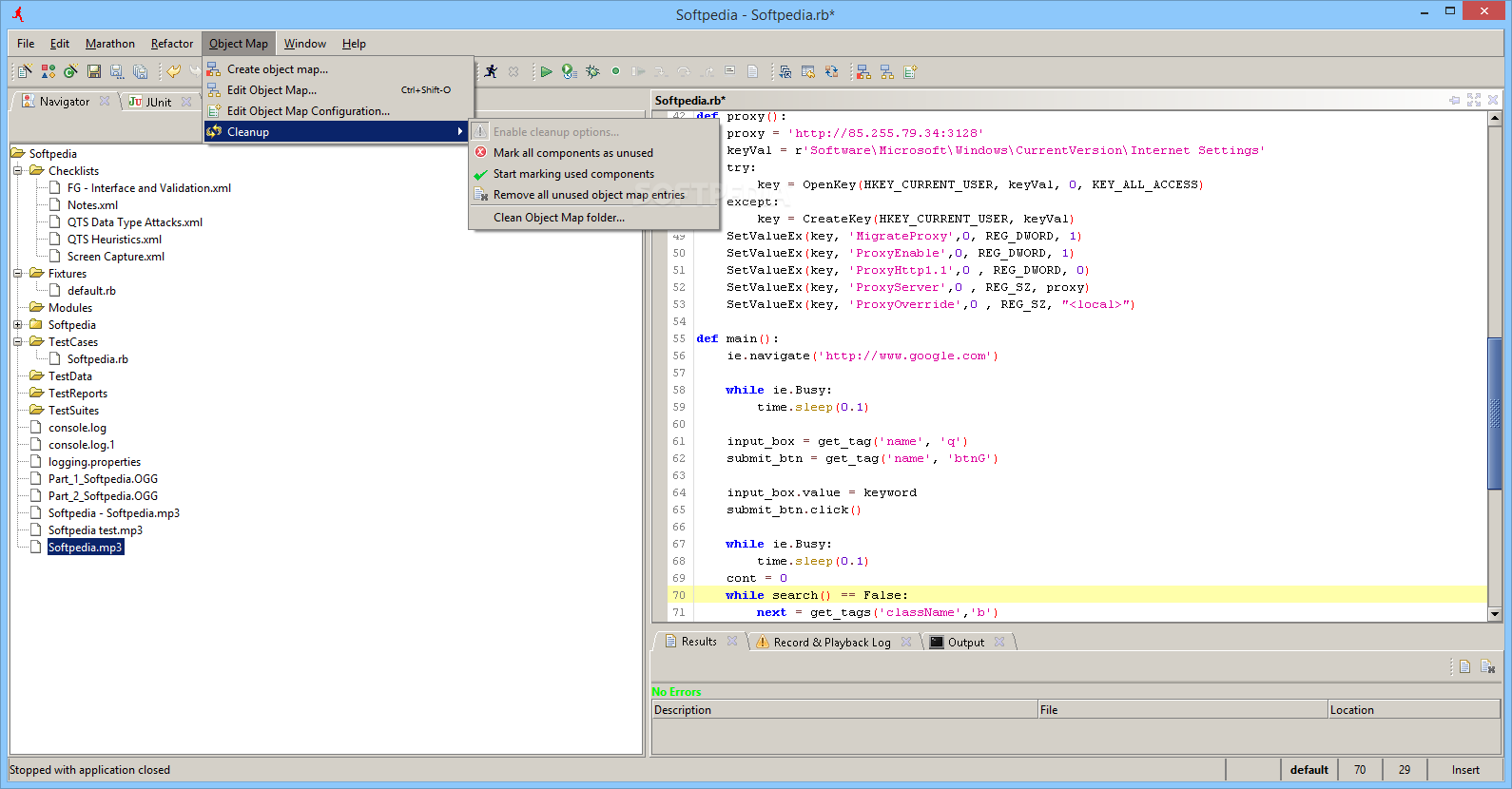Select logging.properties file
This screenshot has width=1512, height=789.
click(94, 462)
